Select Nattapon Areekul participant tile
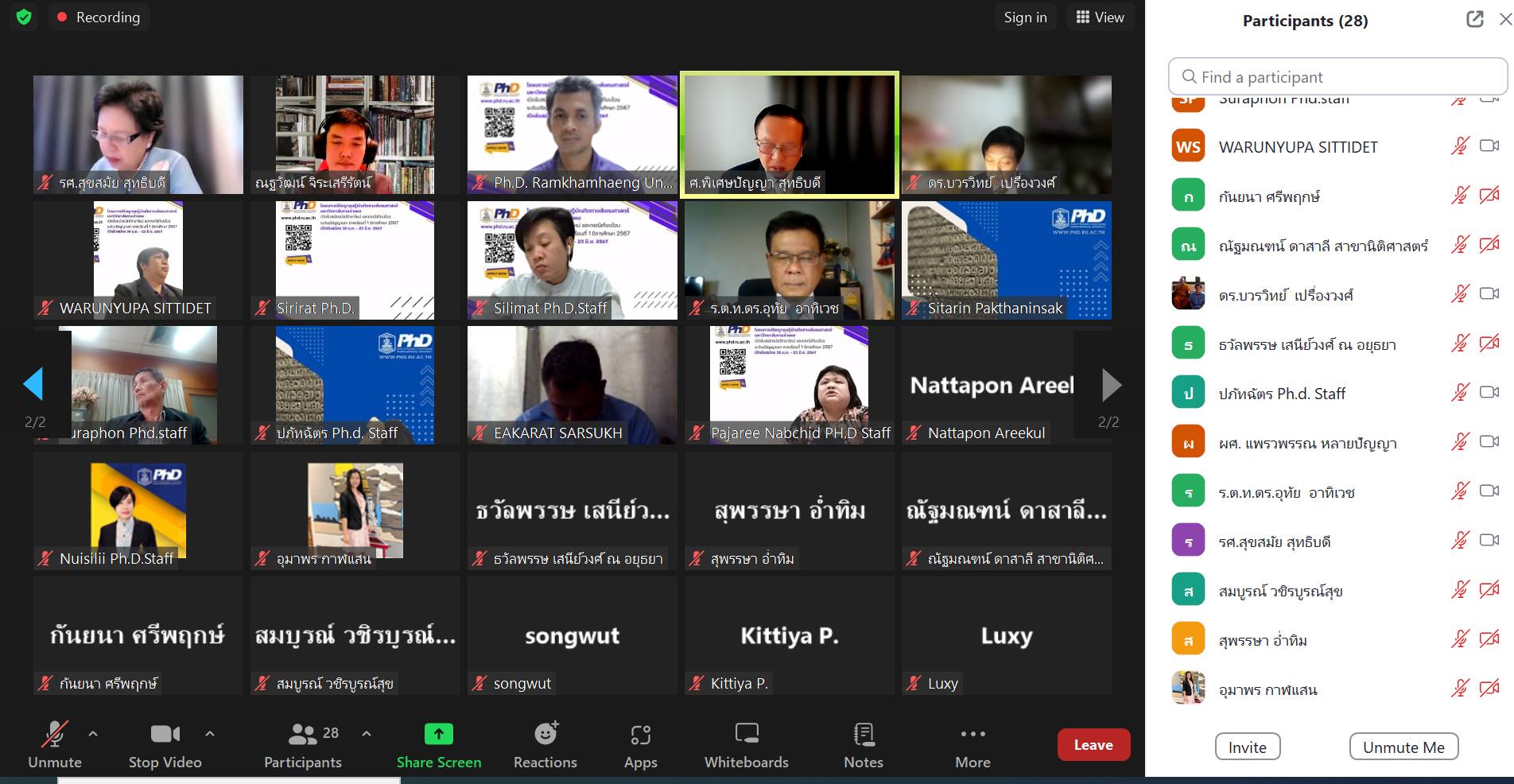This screenshot has height=784, width=1514. (x=1007, y=385)
